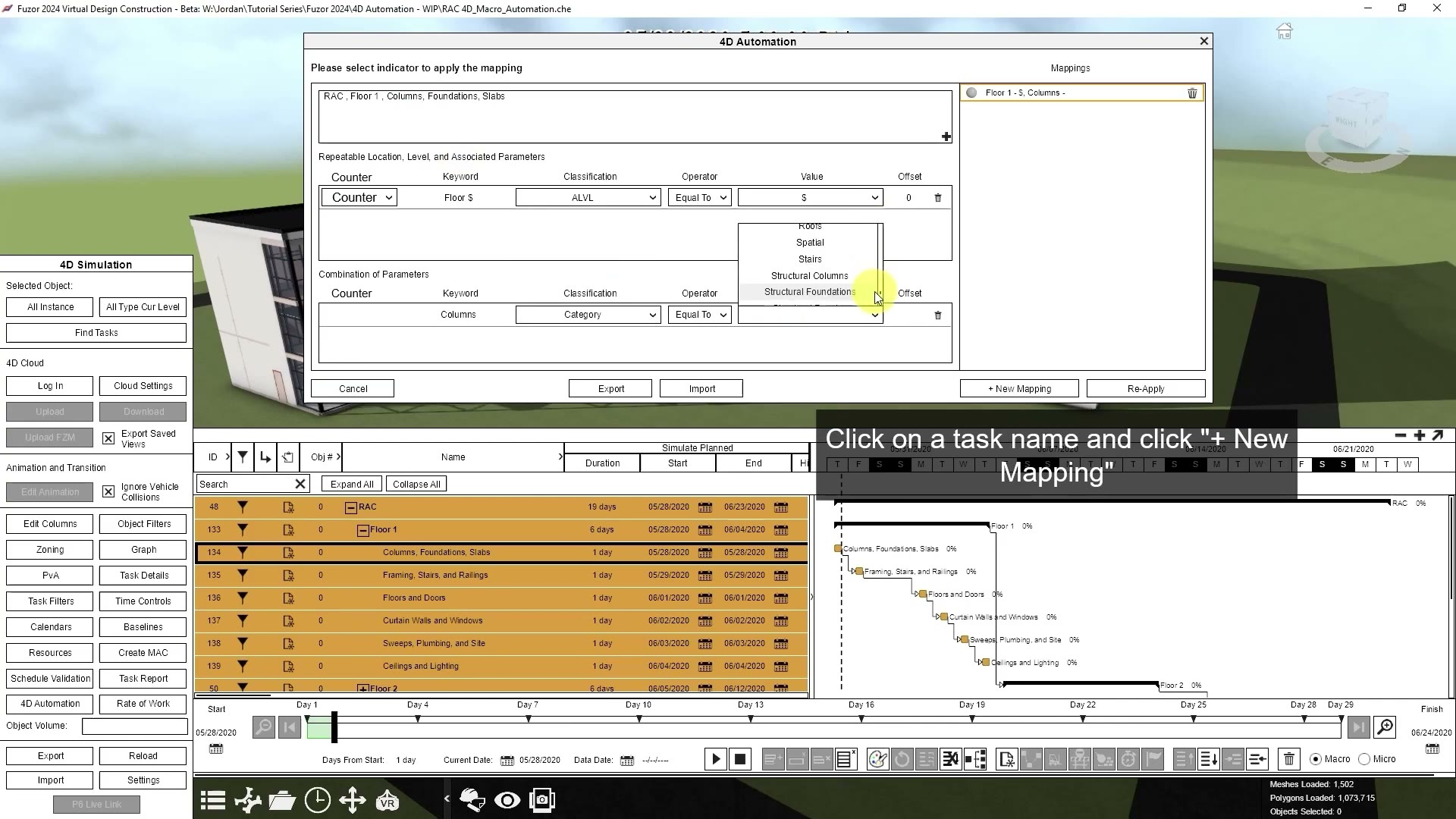Viewport: 1456px width, 819px height.
Task: Close the 4D Automation dialog
Action: (1203, 41)
